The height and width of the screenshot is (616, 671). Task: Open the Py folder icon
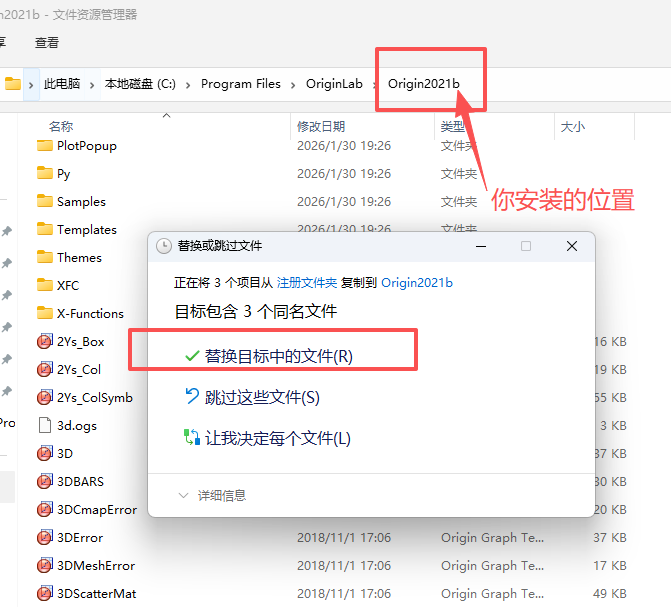[x=45, y=173]
